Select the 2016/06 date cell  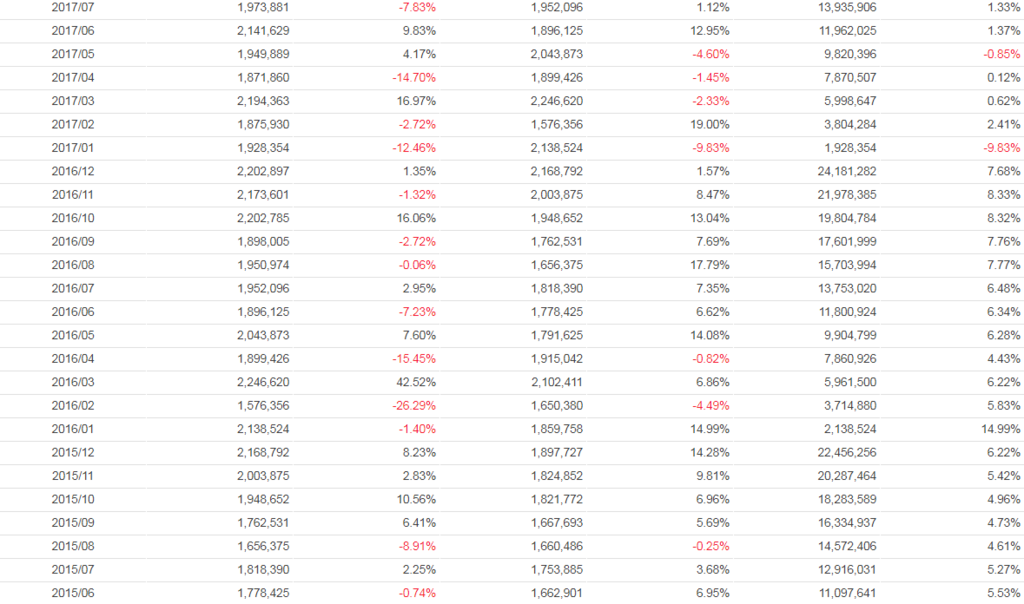point(72,312)
